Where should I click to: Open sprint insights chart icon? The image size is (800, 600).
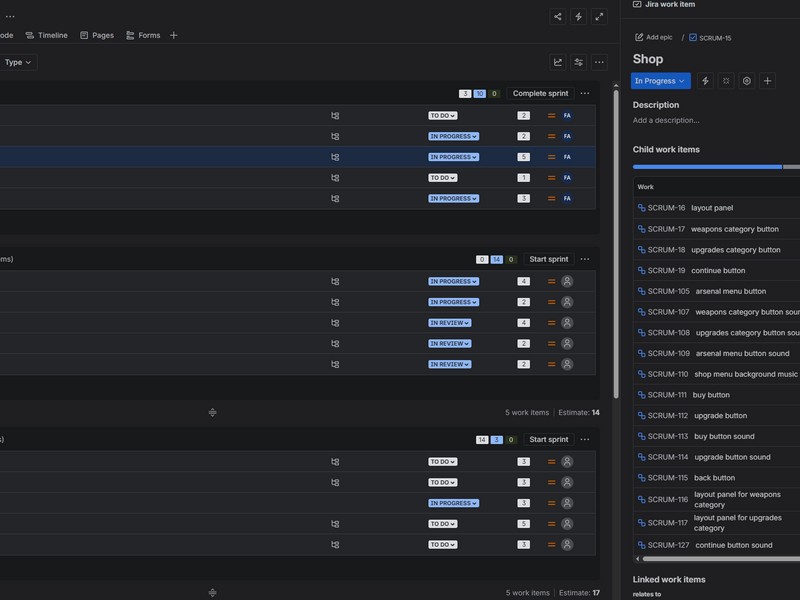(x=558, y=62)
